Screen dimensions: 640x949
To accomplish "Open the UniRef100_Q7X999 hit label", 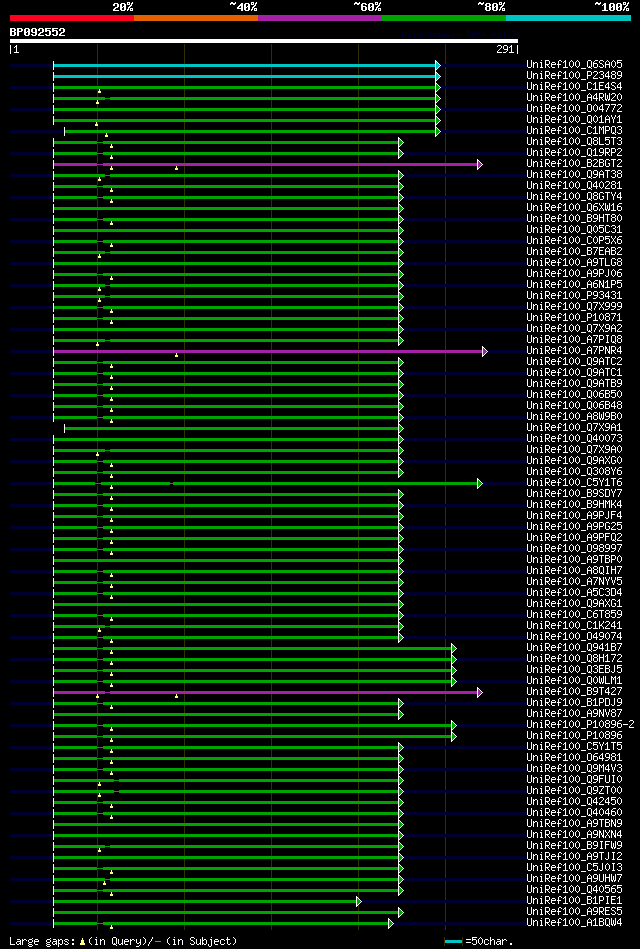I will (x=574, y=306).
